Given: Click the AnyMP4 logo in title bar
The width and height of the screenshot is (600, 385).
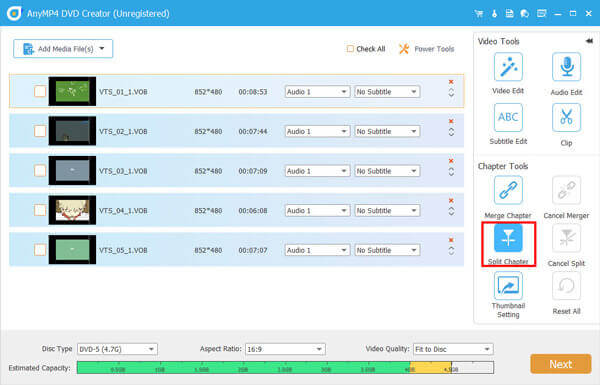Looking at the screenshot, I should click(14, 13).
